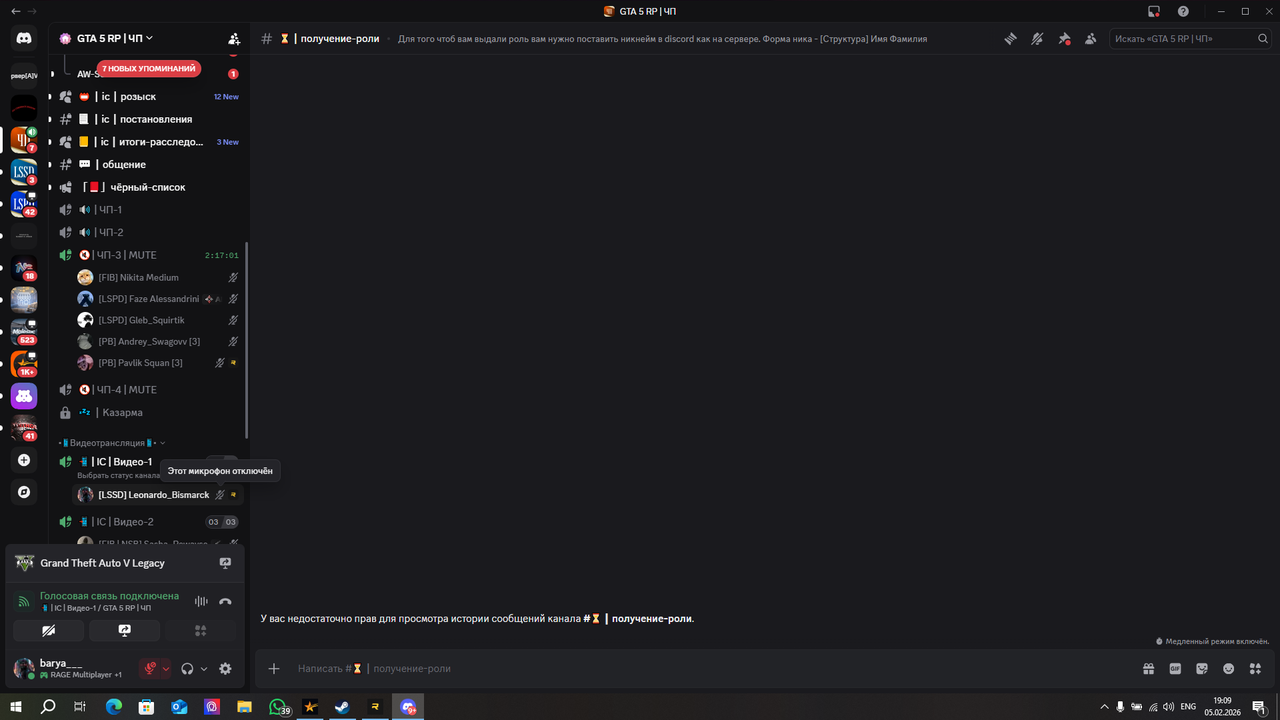Open server with 1K+ badge
Image resolution: width=1280 pixels, height=720 pixels.
pyautogui.click(x=24, y=364)
